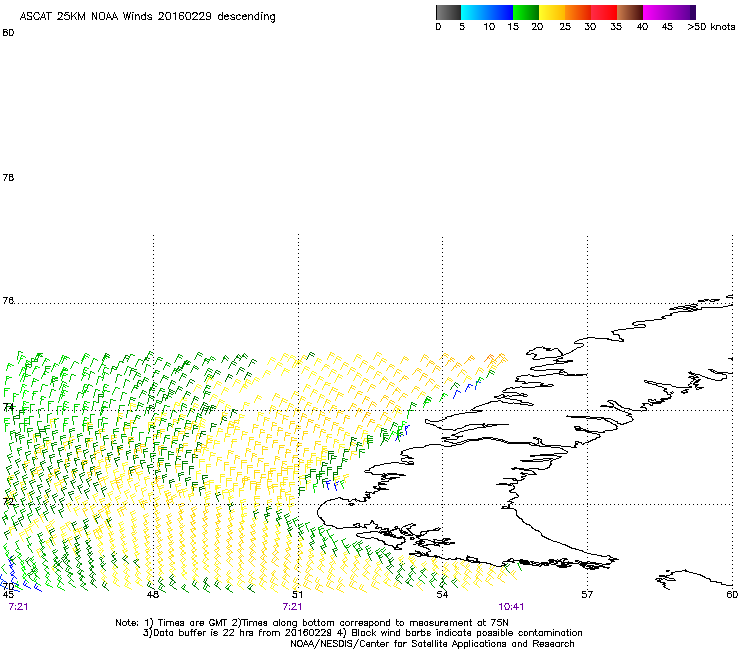Click the longitude label '54'

pos(442,594)
